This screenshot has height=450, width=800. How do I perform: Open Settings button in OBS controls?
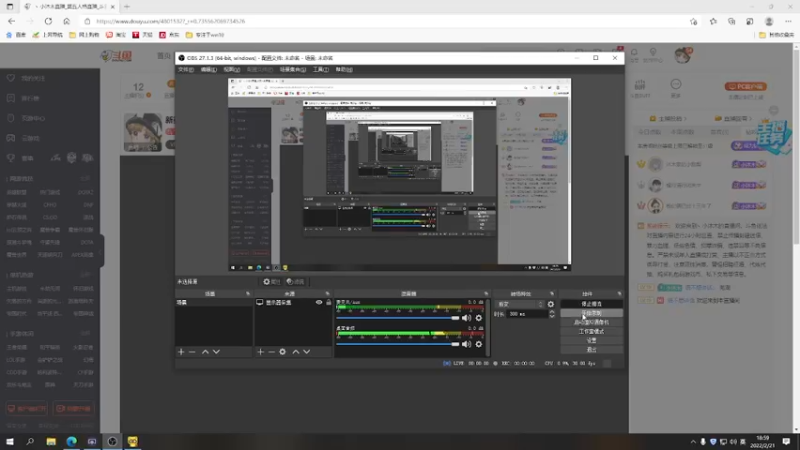[591, 341]
